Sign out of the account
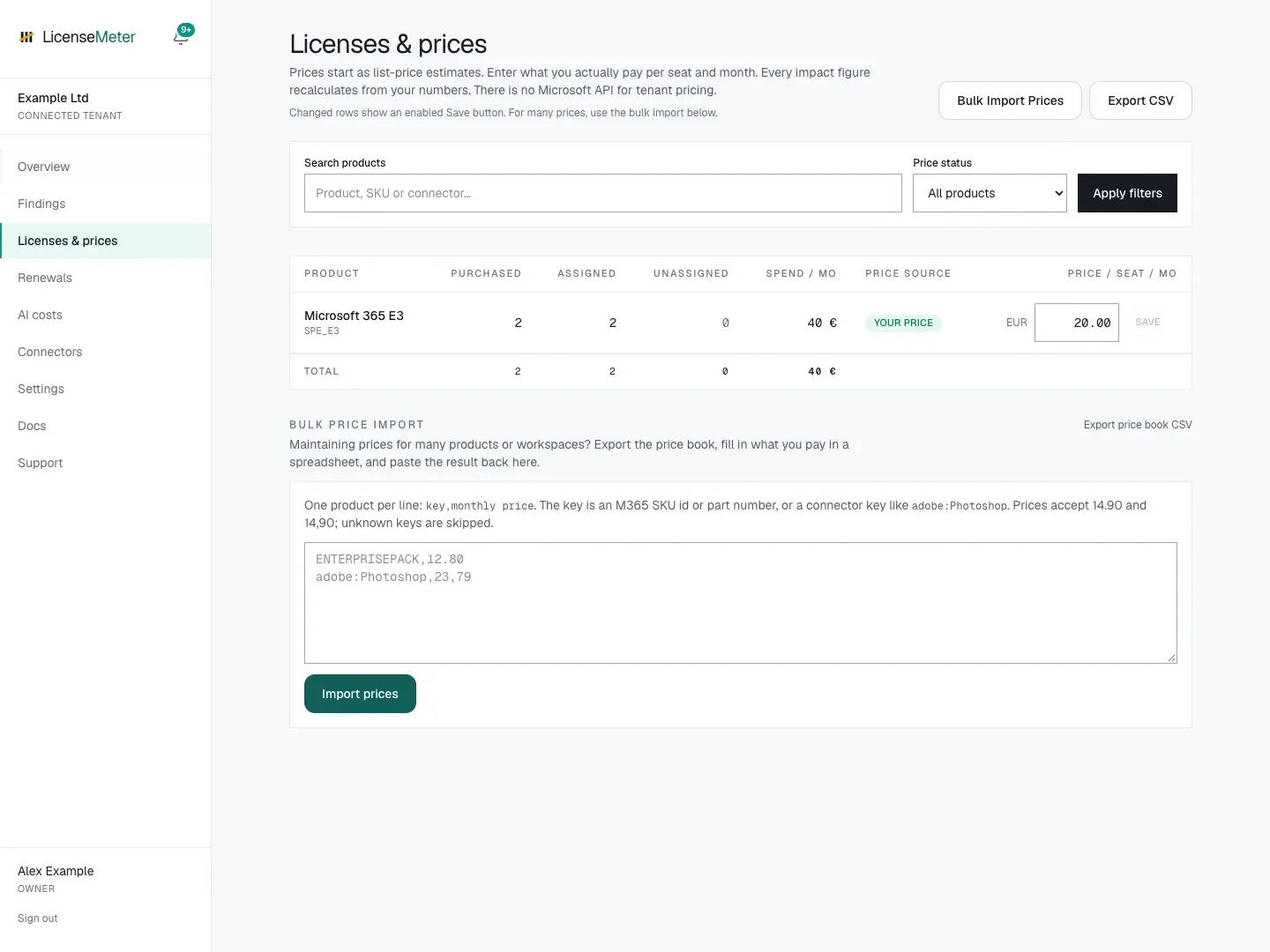Image resolution: width=1270 pixels, height=952 pixels. point(38,919)
